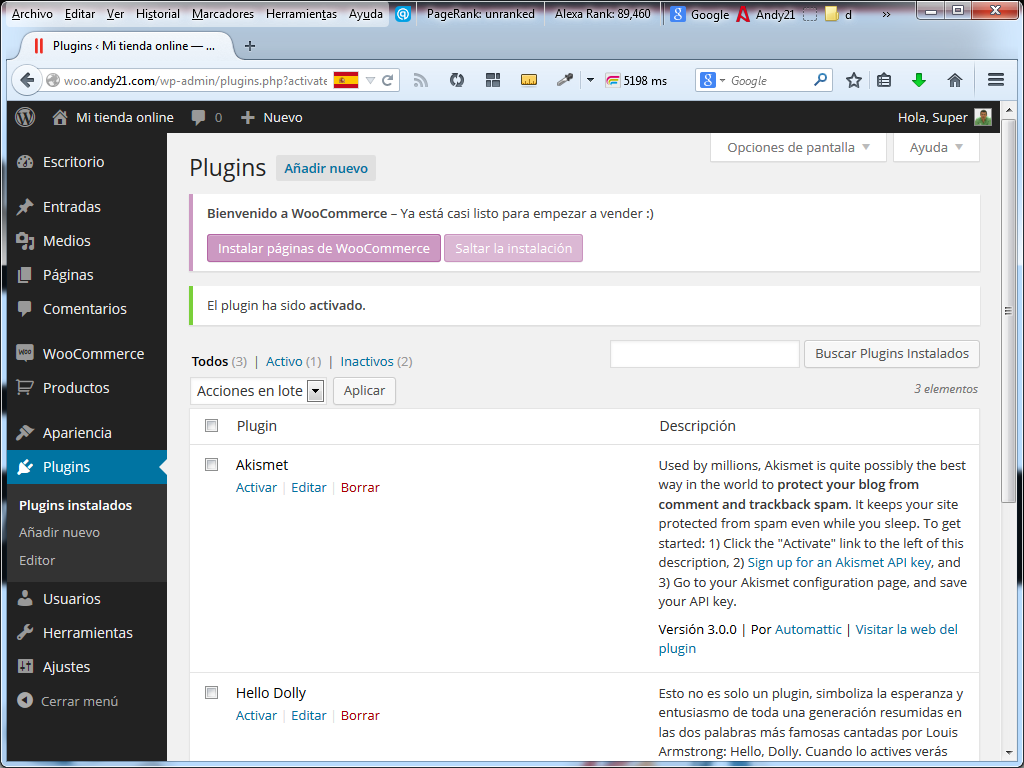The image size is (1024, 768).
Task: Delete Hello Dolly via Borrar
Action: [x=360, y=715]
